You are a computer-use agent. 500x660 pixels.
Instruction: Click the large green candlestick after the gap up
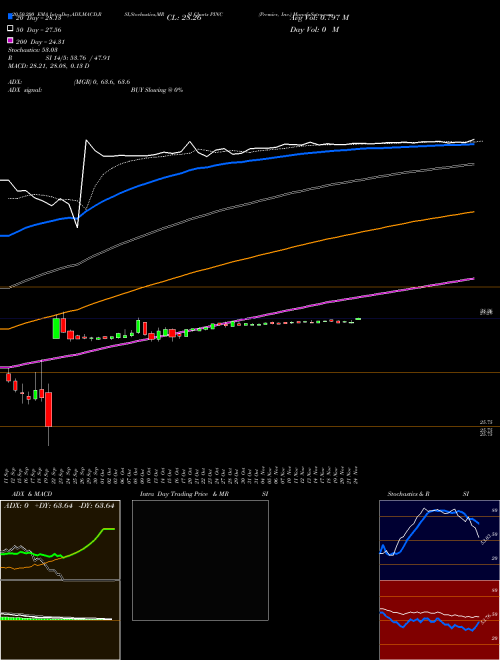tap(56, 328)
